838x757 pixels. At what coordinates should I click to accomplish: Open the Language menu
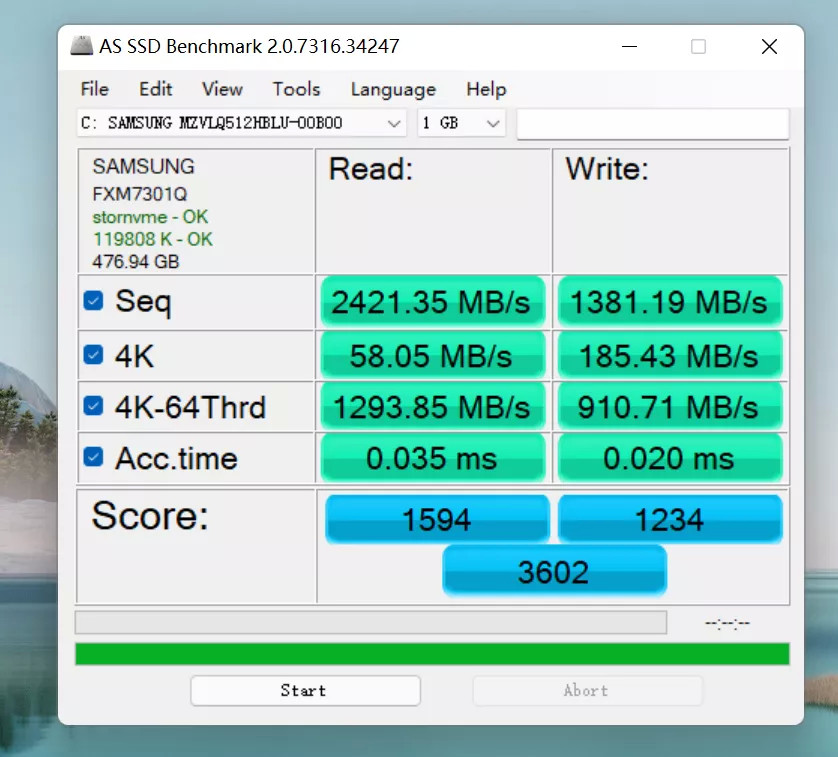393,89
